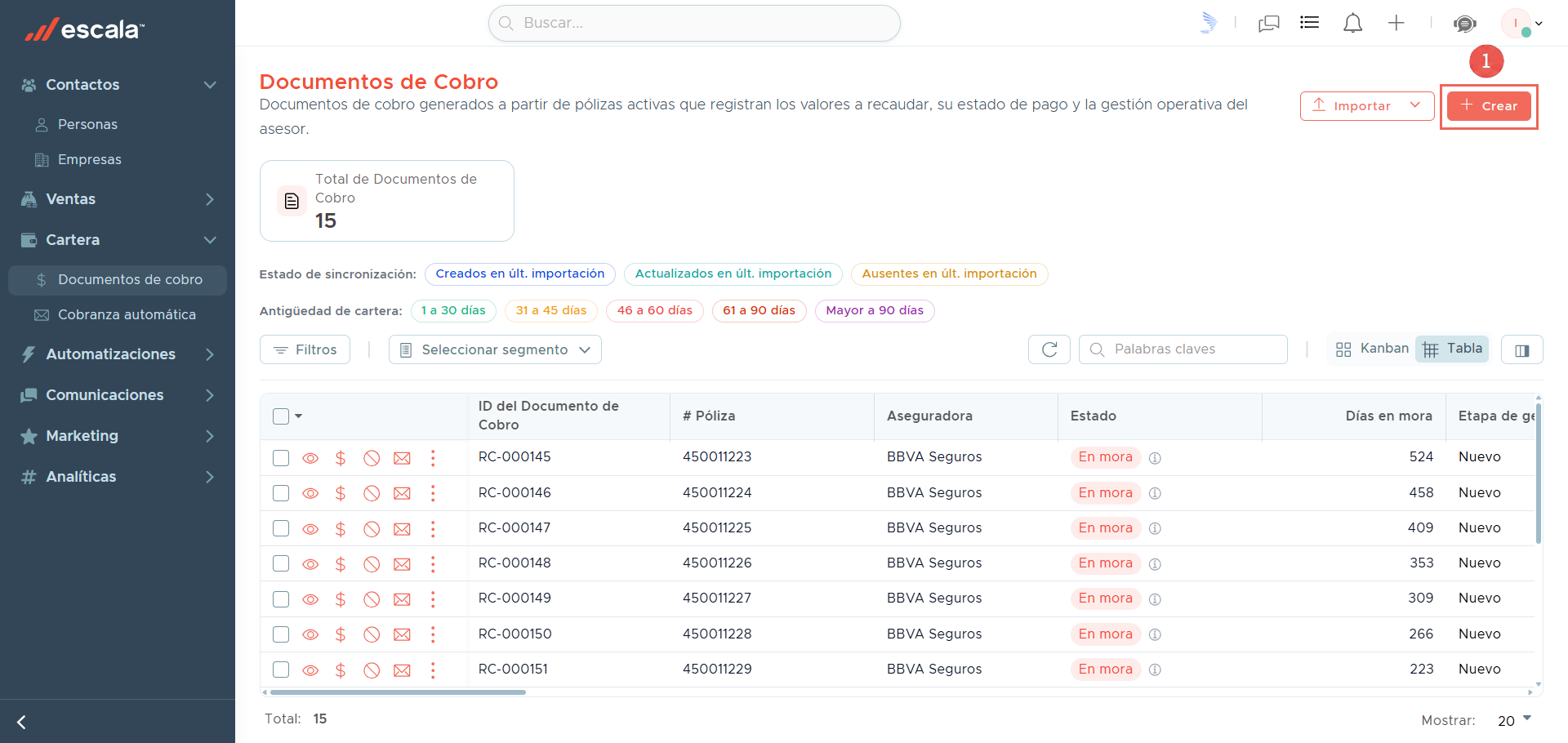Viewport: 1568px width, 743px height.
Task: Click info icon in RC-000146 Estado cell
Action: tap(1155, 493)
